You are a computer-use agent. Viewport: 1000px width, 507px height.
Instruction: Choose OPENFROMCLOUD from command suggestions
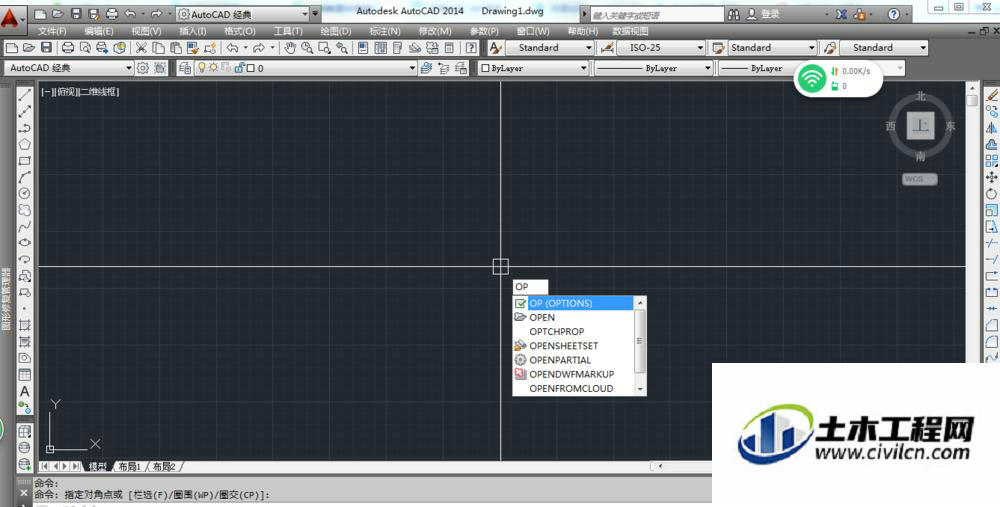click(573, 388)
